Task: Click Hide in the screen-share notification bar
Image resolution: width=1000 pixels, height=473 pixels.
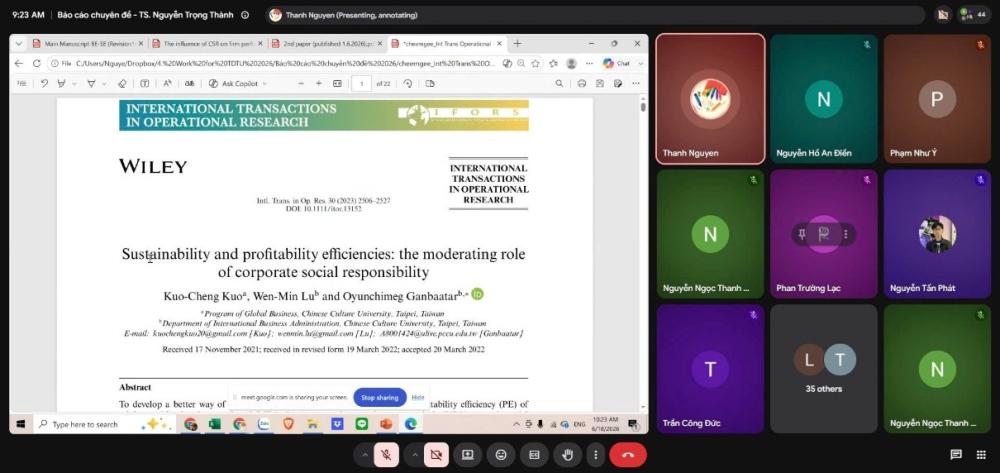Action: [x=418, y=397]
